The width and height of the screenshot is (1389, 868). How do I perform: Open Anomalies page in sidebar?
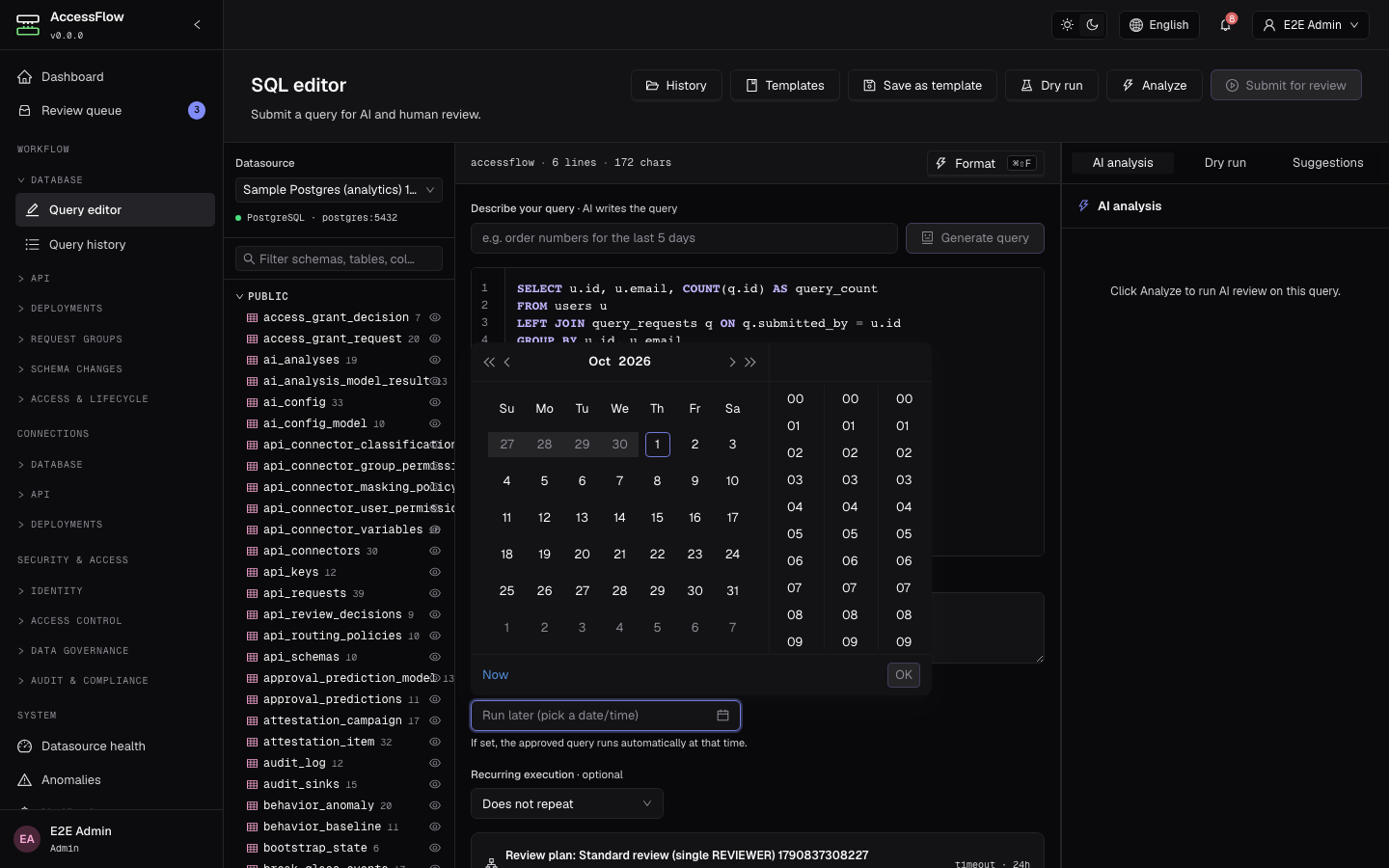(112, 780)
